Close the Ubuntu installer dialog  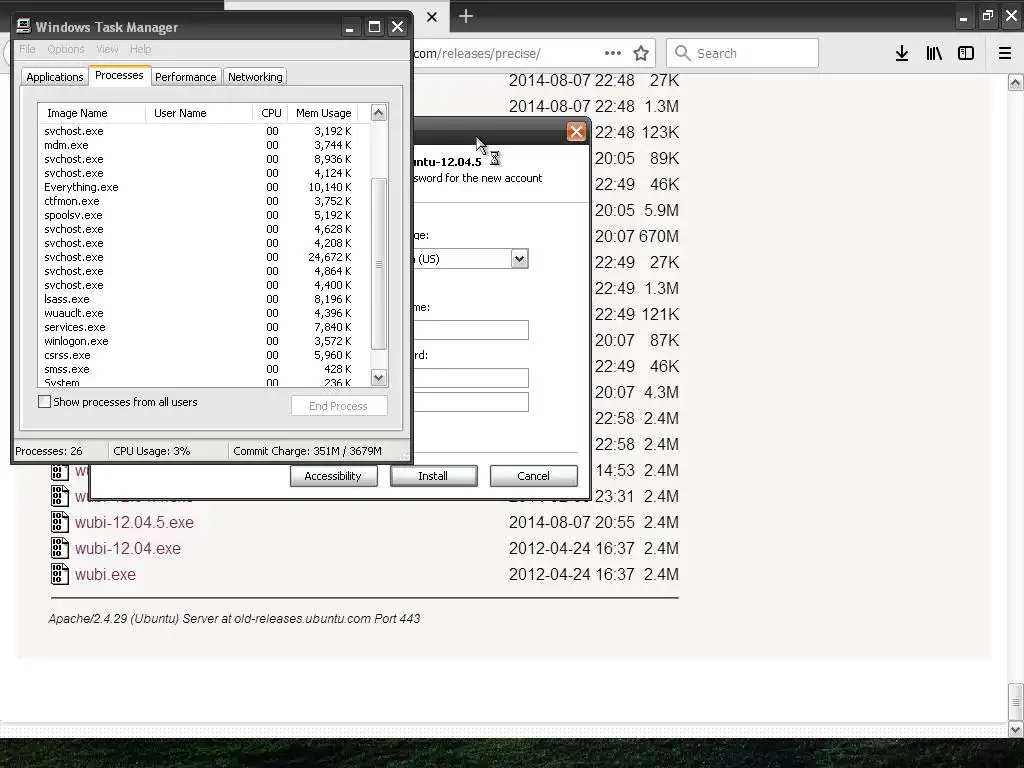click(x=576, y=132)
